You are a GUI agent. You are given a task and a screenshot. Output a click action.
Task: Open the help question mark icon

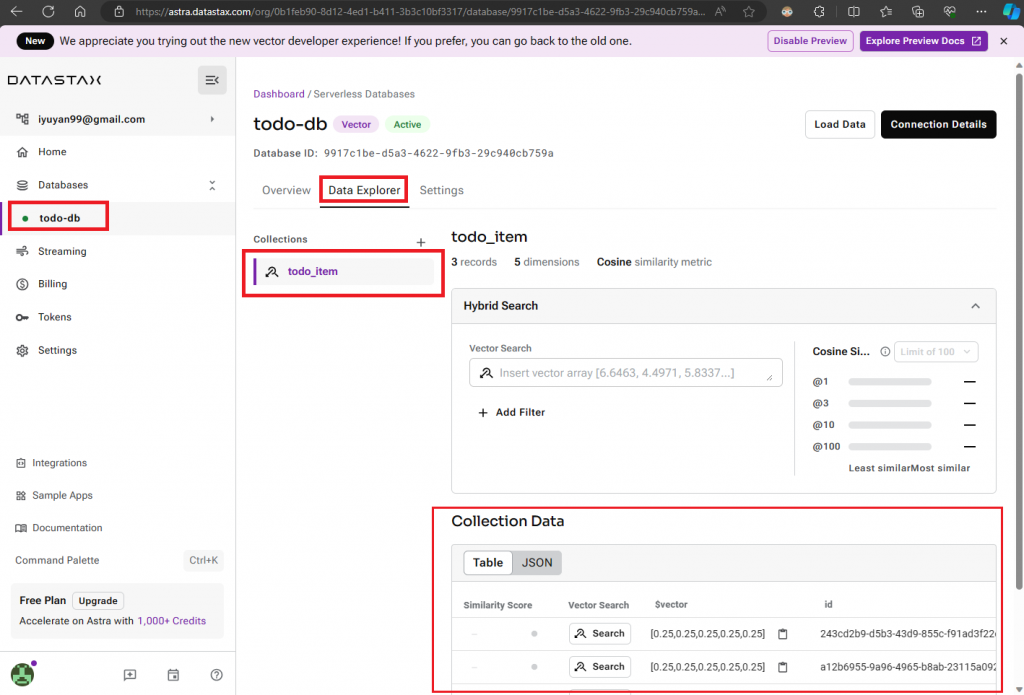point(217,675)
